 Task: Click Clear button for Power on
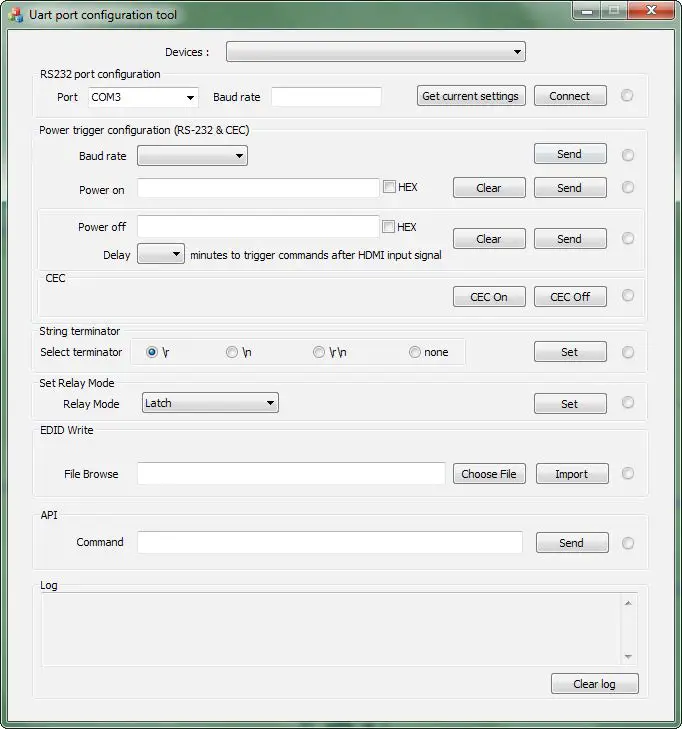(x=489, y=188)
